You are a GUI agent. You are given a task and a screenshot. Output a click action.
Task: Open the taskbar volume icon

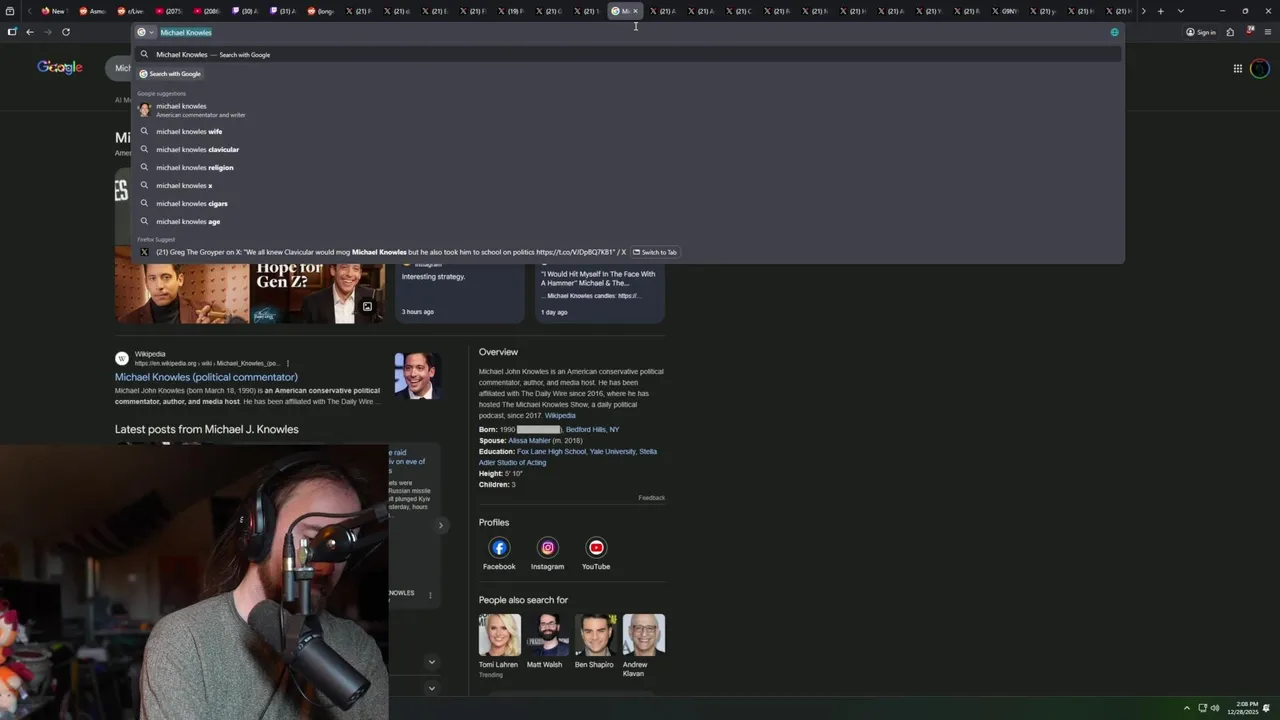[x=1215, y=708]
